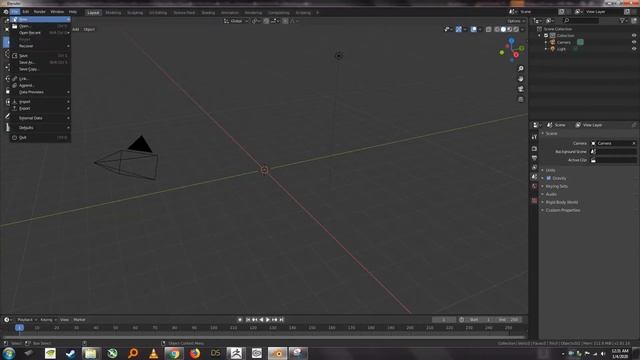Choose Save As in File menu

click(40, 62)
